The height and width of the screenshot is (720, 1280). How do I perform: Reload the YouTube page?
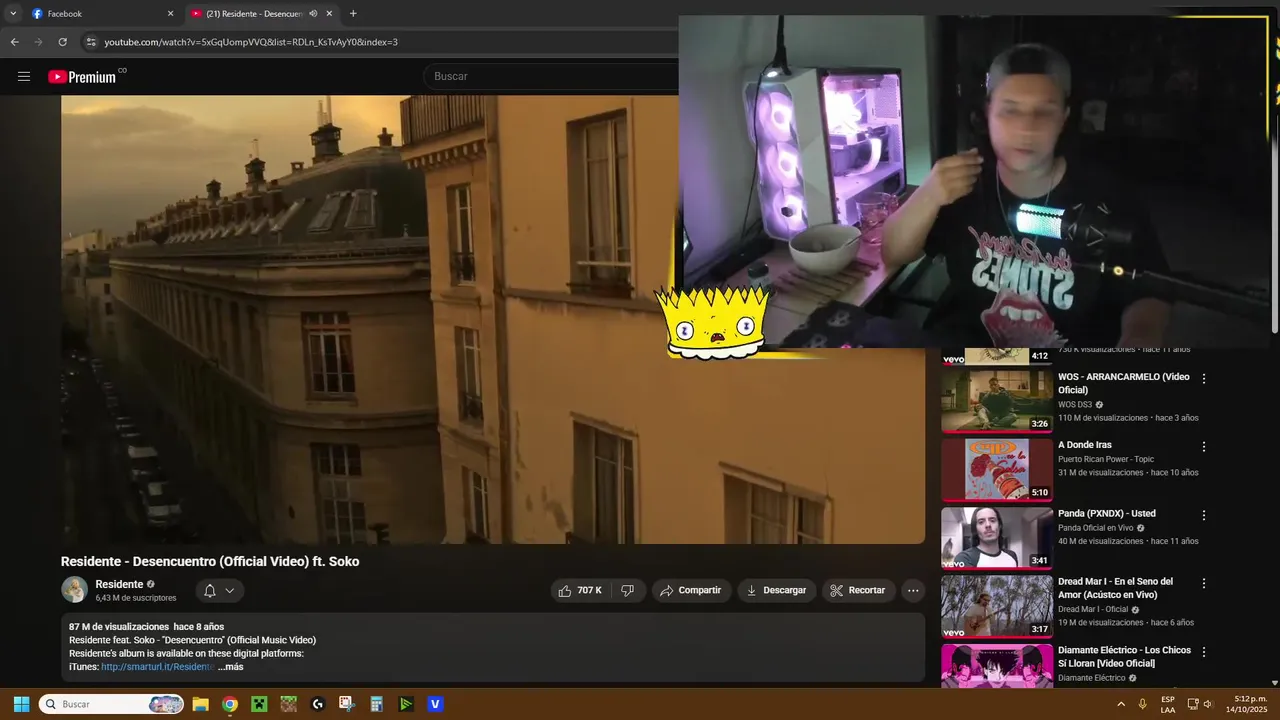click(x=62, y=42)
